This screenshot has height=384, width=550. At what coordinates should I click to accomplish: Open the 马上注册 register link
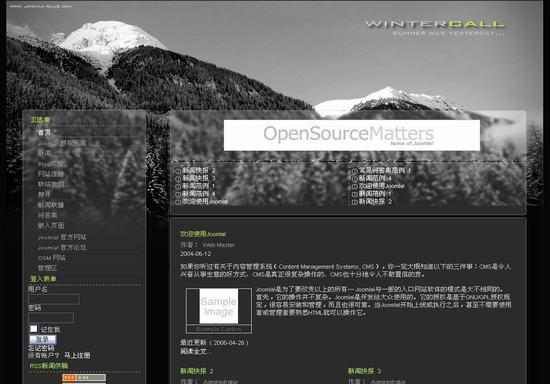point(77,355)
